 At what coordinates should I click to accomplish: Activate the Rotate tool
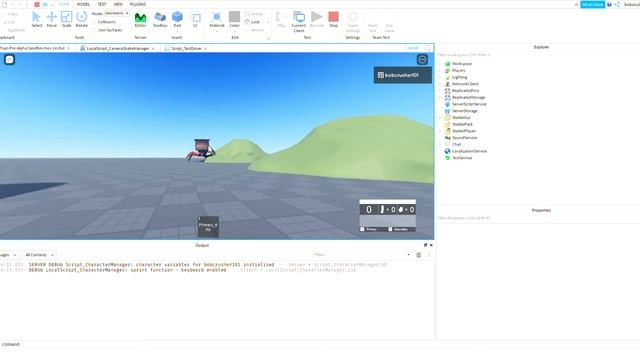(82, 19)
